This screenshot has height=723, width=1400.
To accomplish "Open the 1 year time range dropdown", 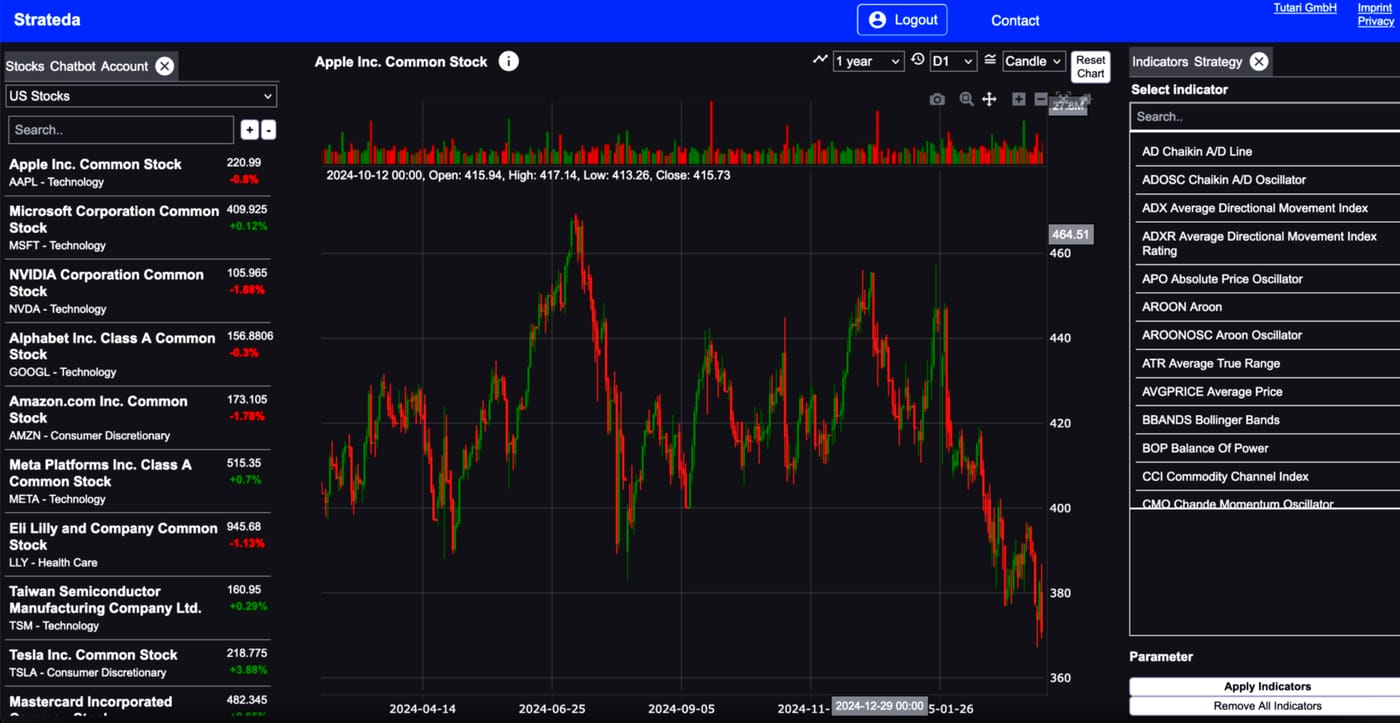I will 868,61.
